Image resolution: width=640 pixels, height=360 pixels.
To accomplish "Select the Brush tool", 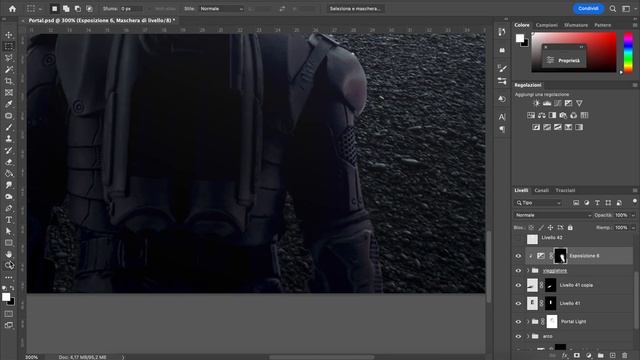I will [x=9, y=127].
